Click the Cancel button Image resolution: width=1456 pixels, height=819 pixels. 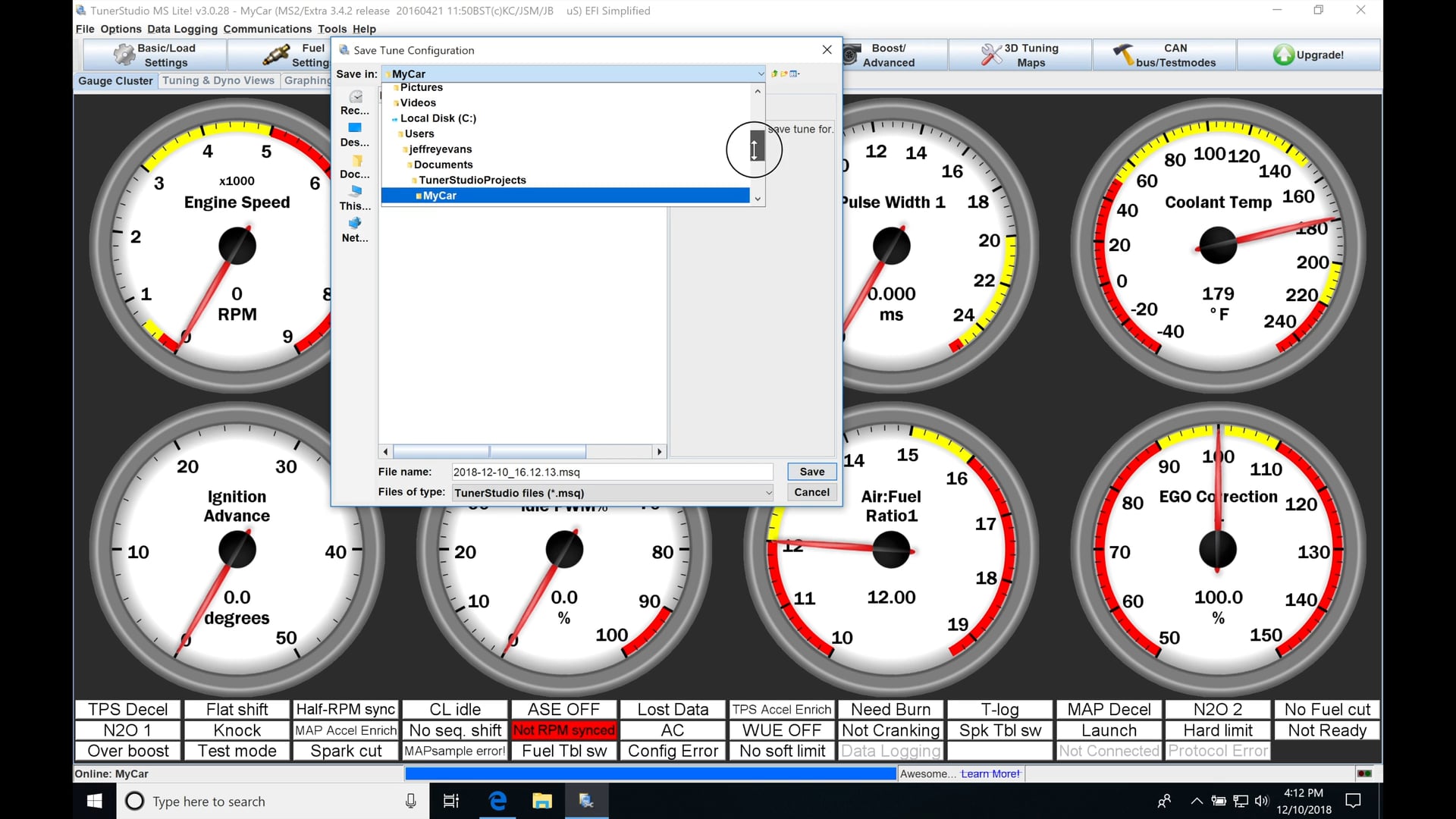point(811,492)
